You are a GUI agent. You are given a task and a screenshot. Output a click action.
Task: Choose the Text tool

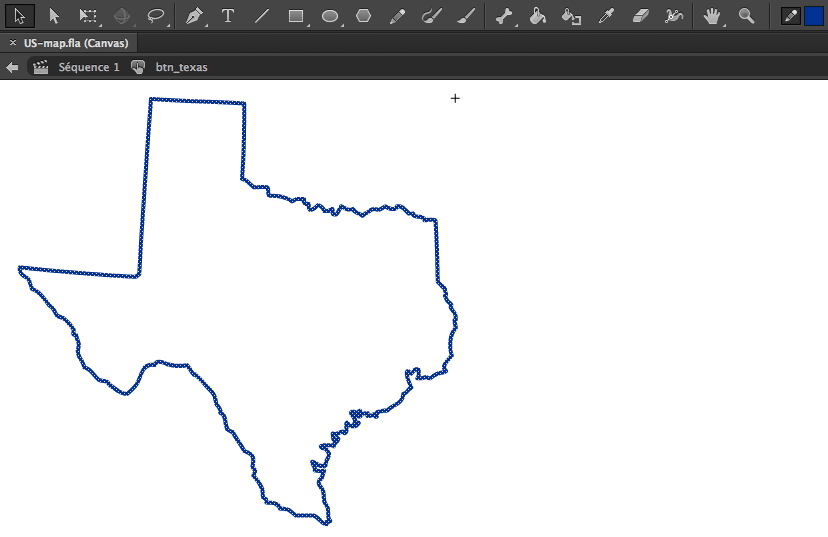[x=228, y=16]
